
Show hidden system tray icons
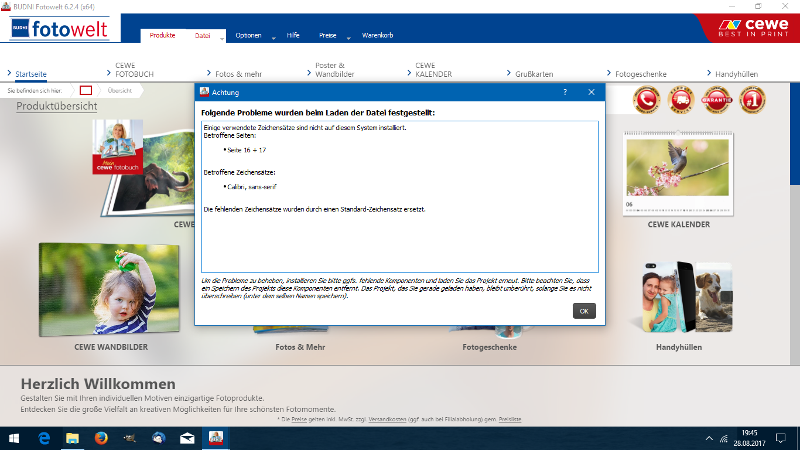pos(709,439)
